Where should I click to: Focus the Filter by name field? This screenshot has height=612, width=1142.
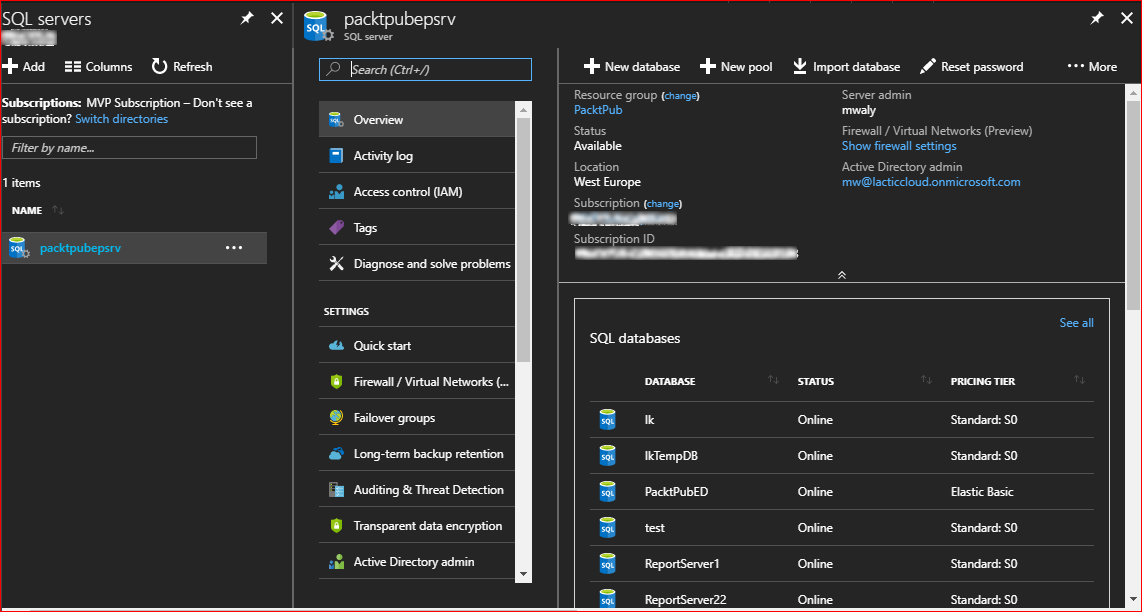(x=130, y=147)
